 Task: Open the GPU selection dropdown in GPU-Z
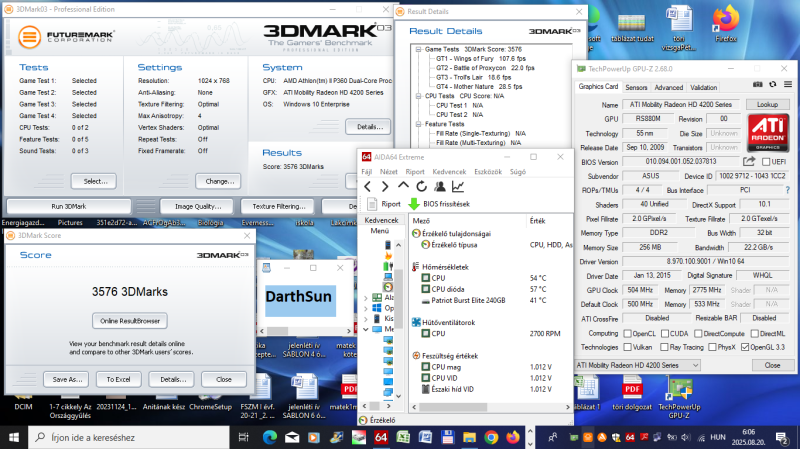click(x=637, y=365)
